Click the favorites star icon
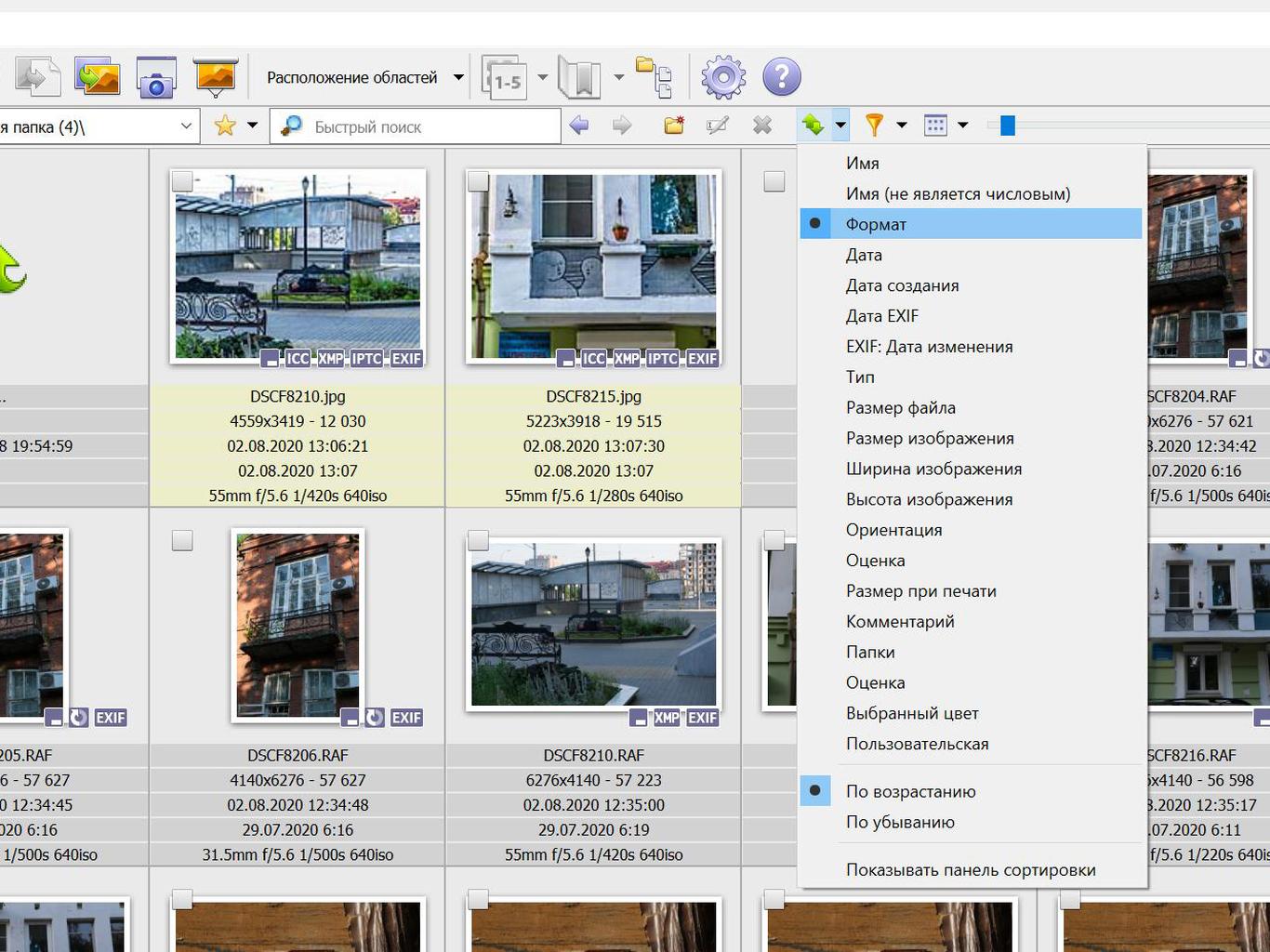 (225, 126)
